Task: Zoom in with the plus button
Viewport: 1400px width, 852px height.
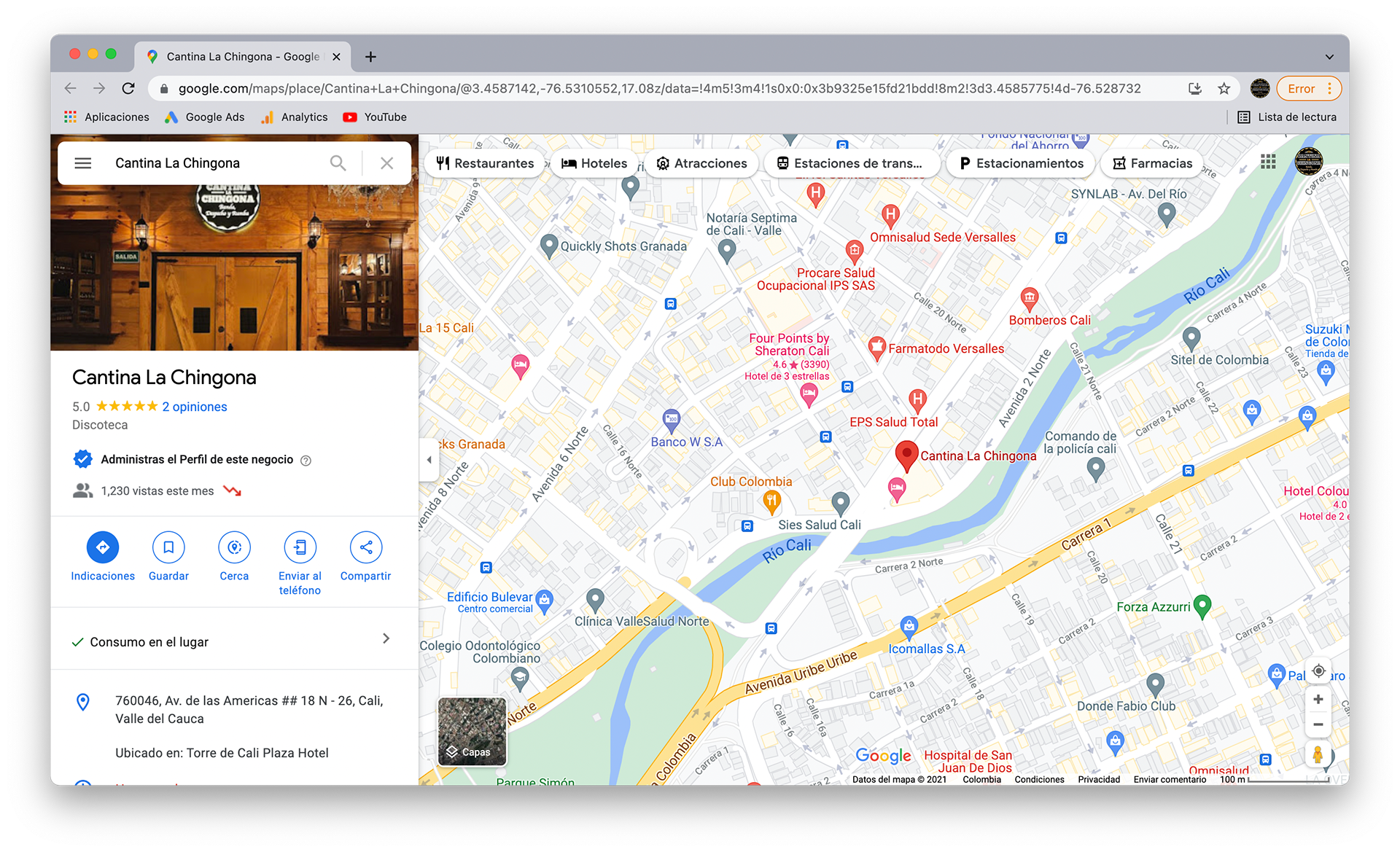Action: coord(1318,700)
